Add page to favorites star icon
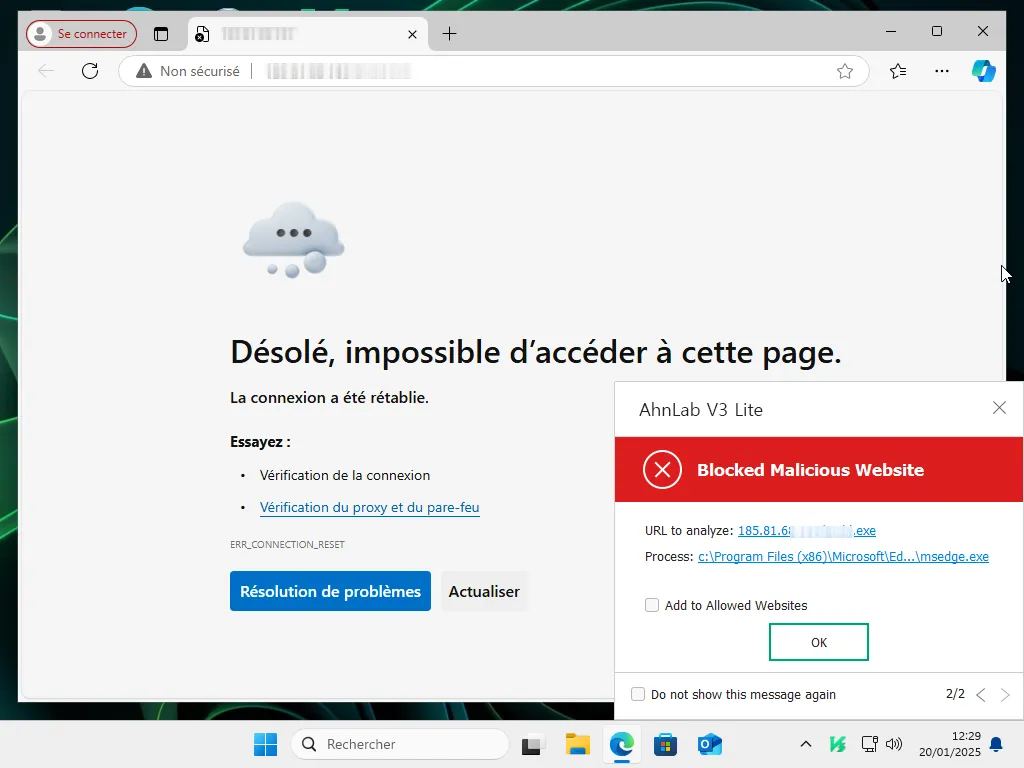 tap(845, 71)
